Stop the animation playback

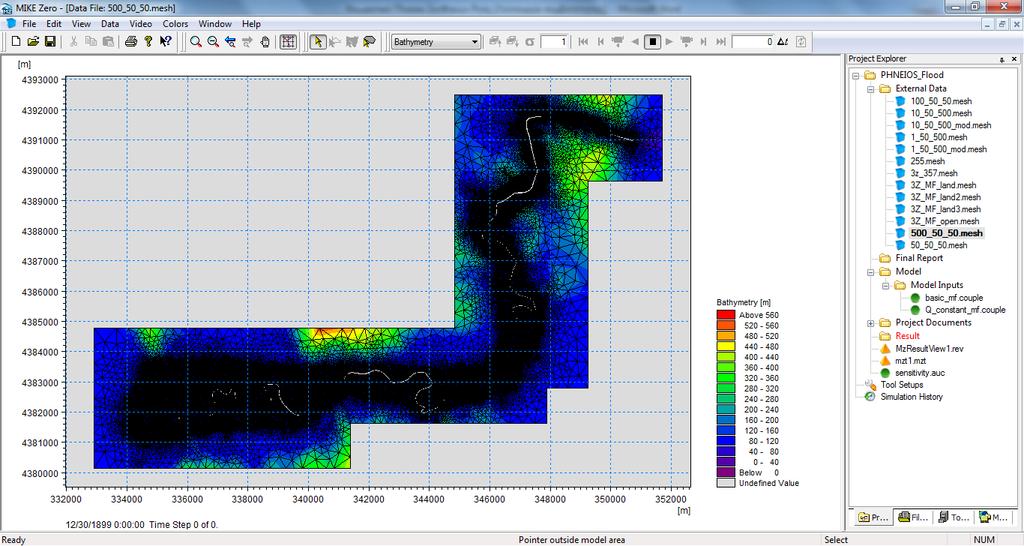[x=652, y=42]
